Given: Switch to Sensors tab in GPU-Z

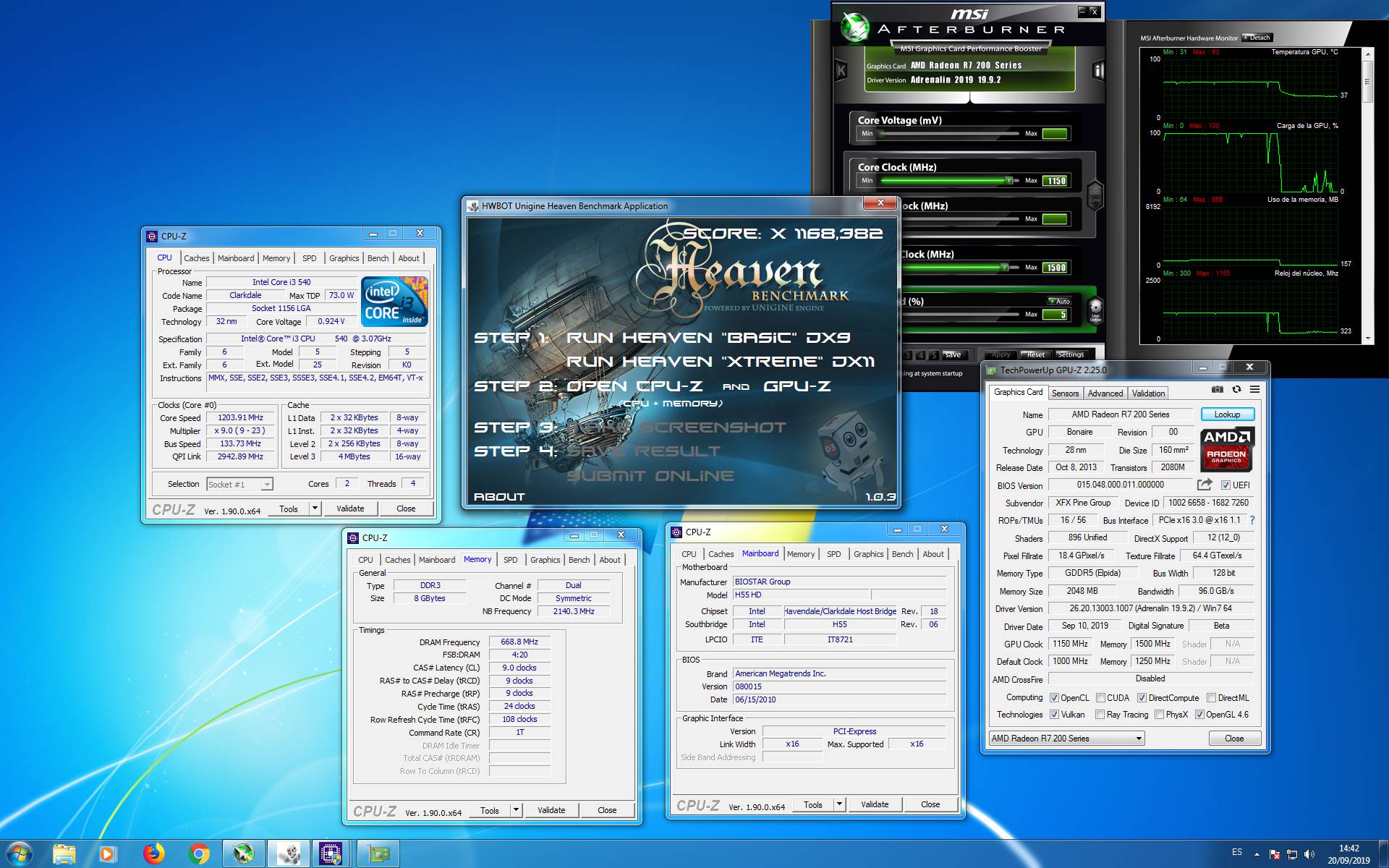Looking at the screenshot, I should pos(1065,393).
